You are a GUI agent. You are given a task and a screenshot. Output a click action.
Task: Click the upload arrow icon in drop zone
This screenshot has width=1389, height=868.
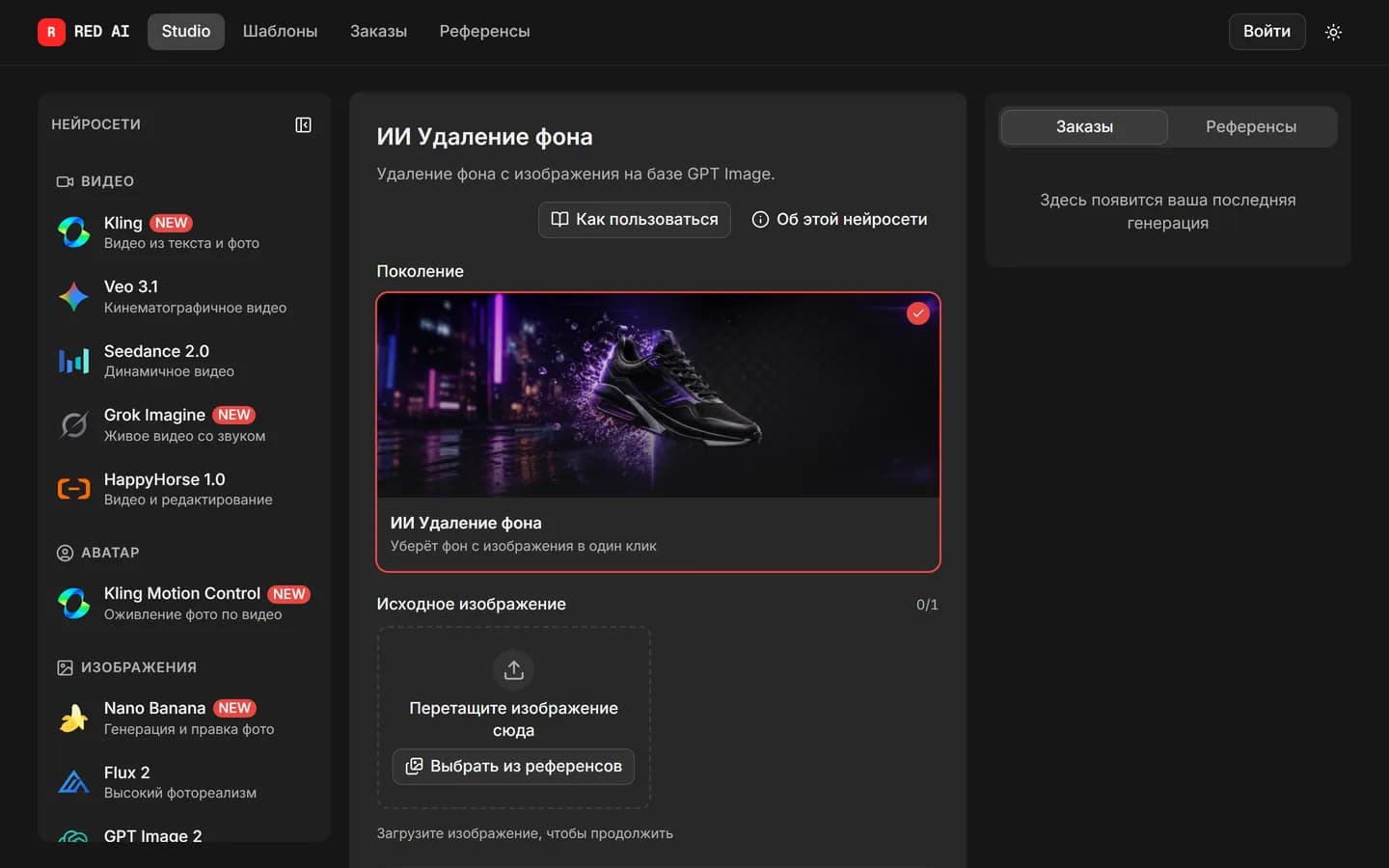coord(513,669)
